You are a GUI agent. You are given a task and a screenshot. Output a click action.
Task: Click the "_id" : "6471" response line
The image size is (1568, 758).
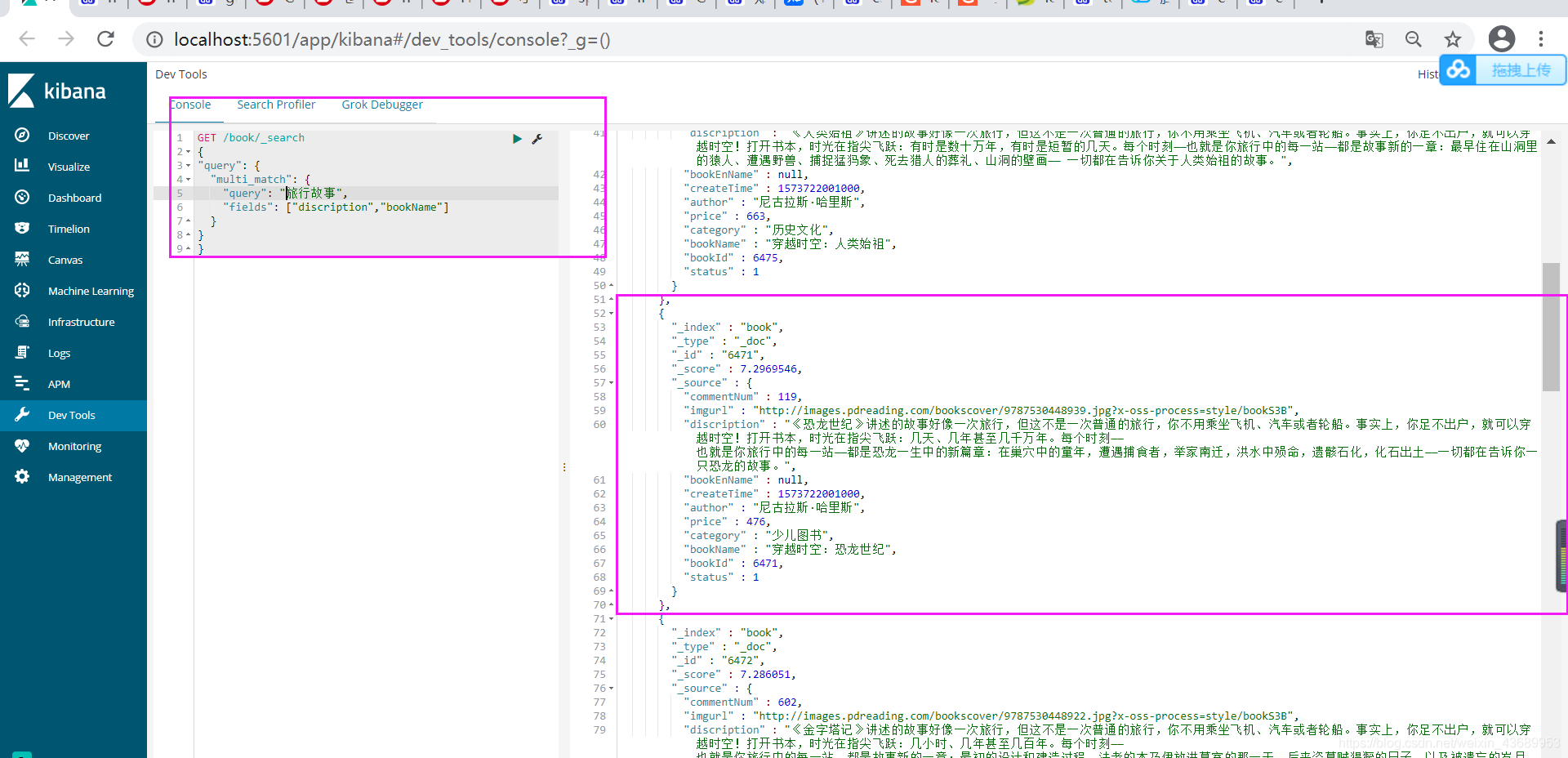718,355
